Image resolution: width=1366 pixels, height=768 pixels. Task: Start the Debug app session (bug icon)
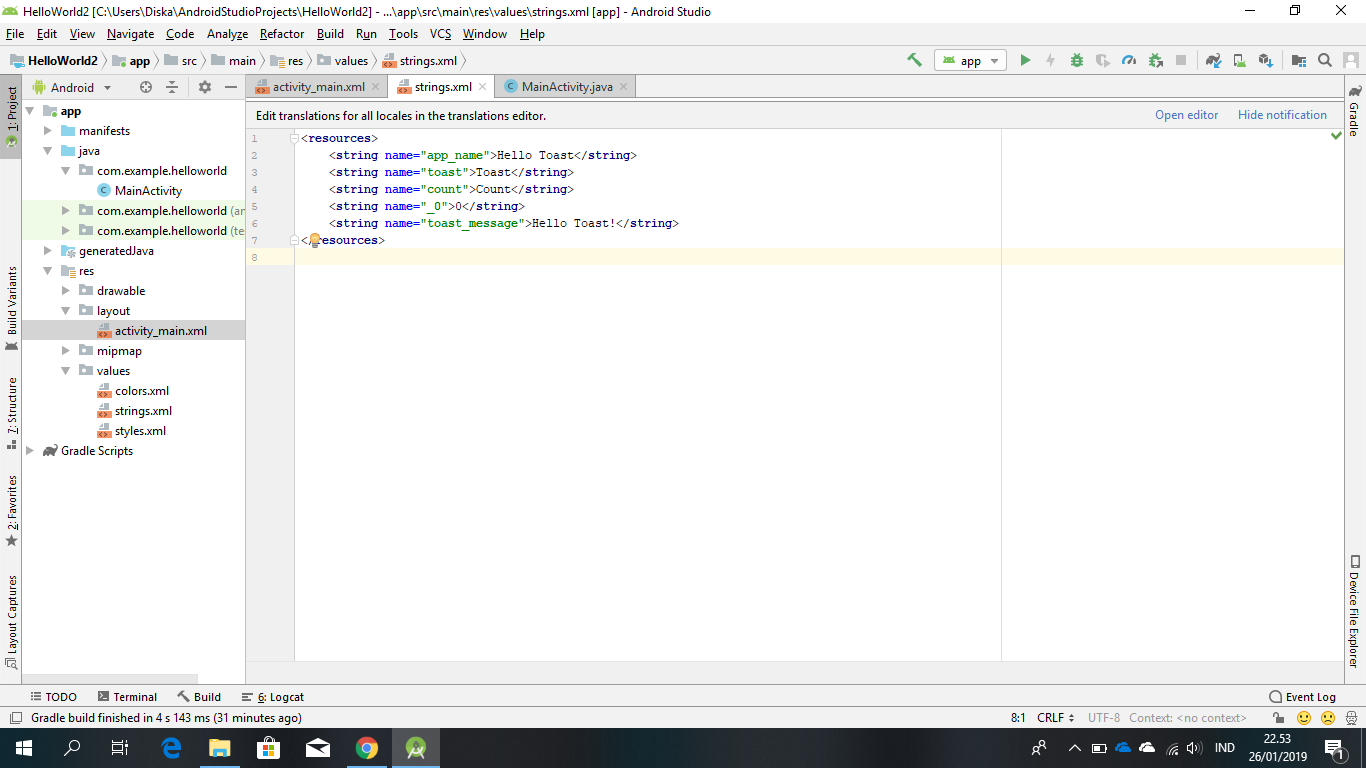[1076, 60]
